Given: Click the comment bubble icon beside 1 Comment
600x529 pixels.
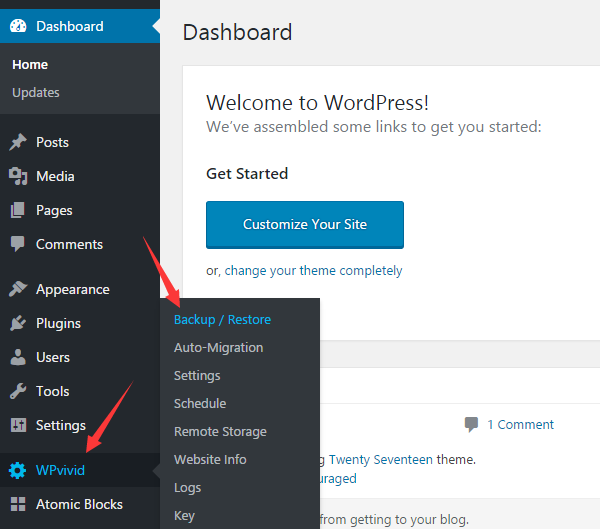Looking at the screenshot, I should [471, 425].
